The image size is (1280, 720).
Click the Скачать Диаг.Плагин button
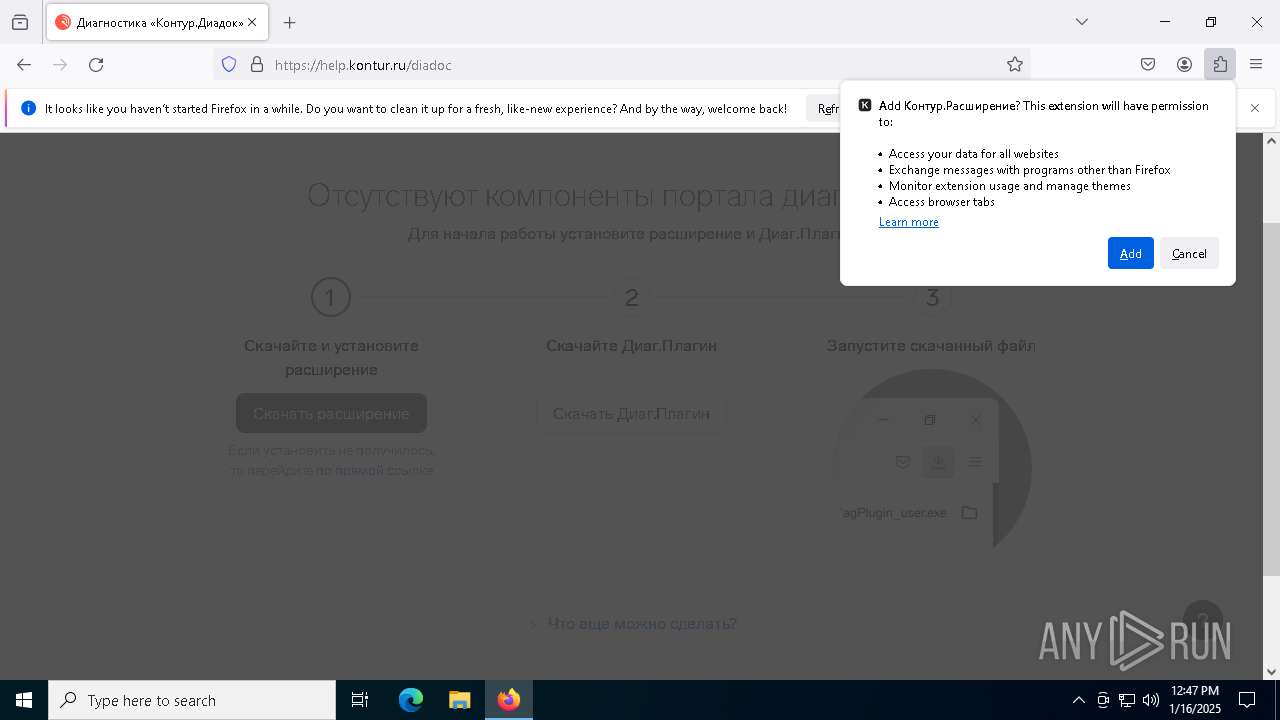[x=631, y=413]
